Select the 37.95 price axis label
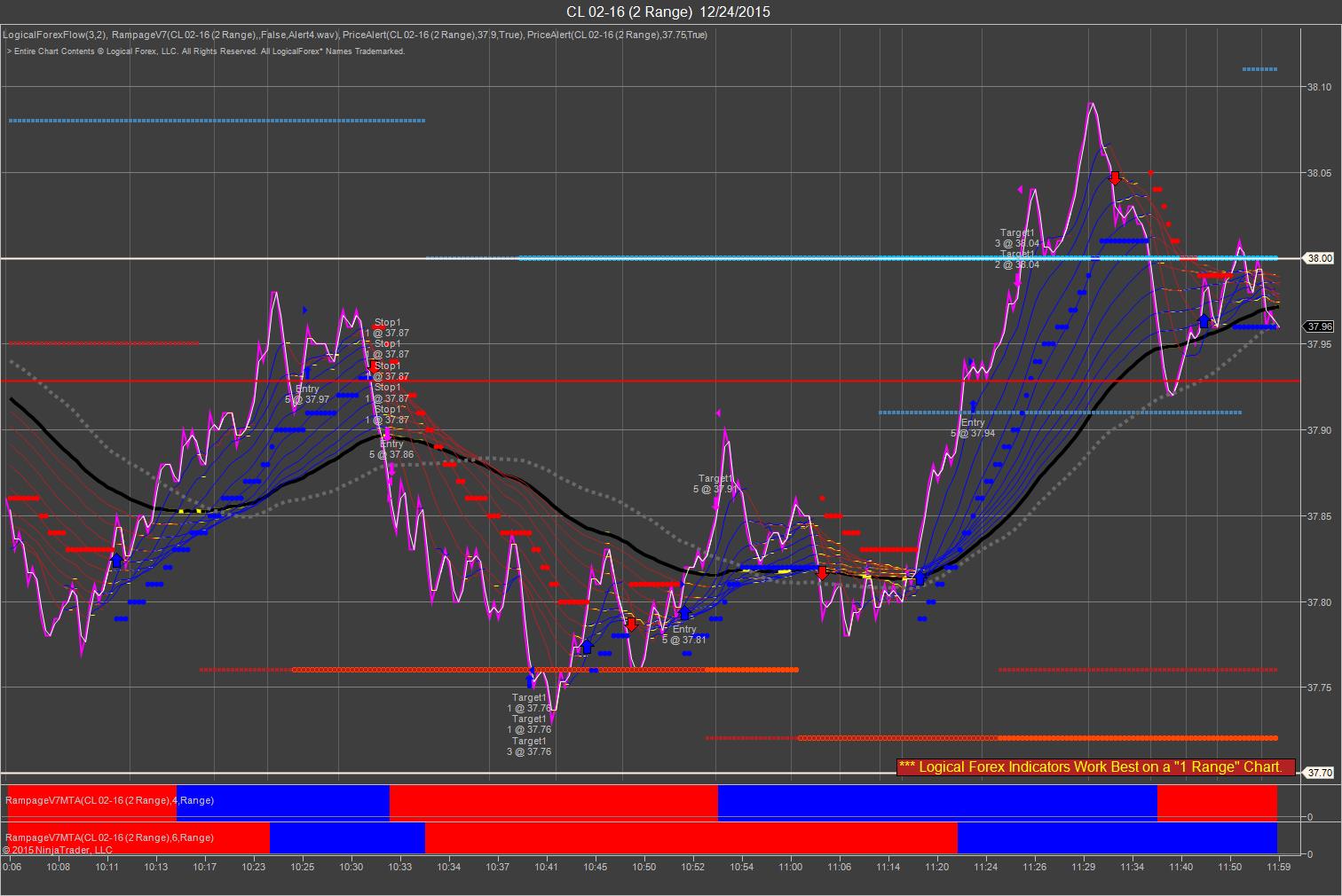The image size is (1342, 896). 1319,344
